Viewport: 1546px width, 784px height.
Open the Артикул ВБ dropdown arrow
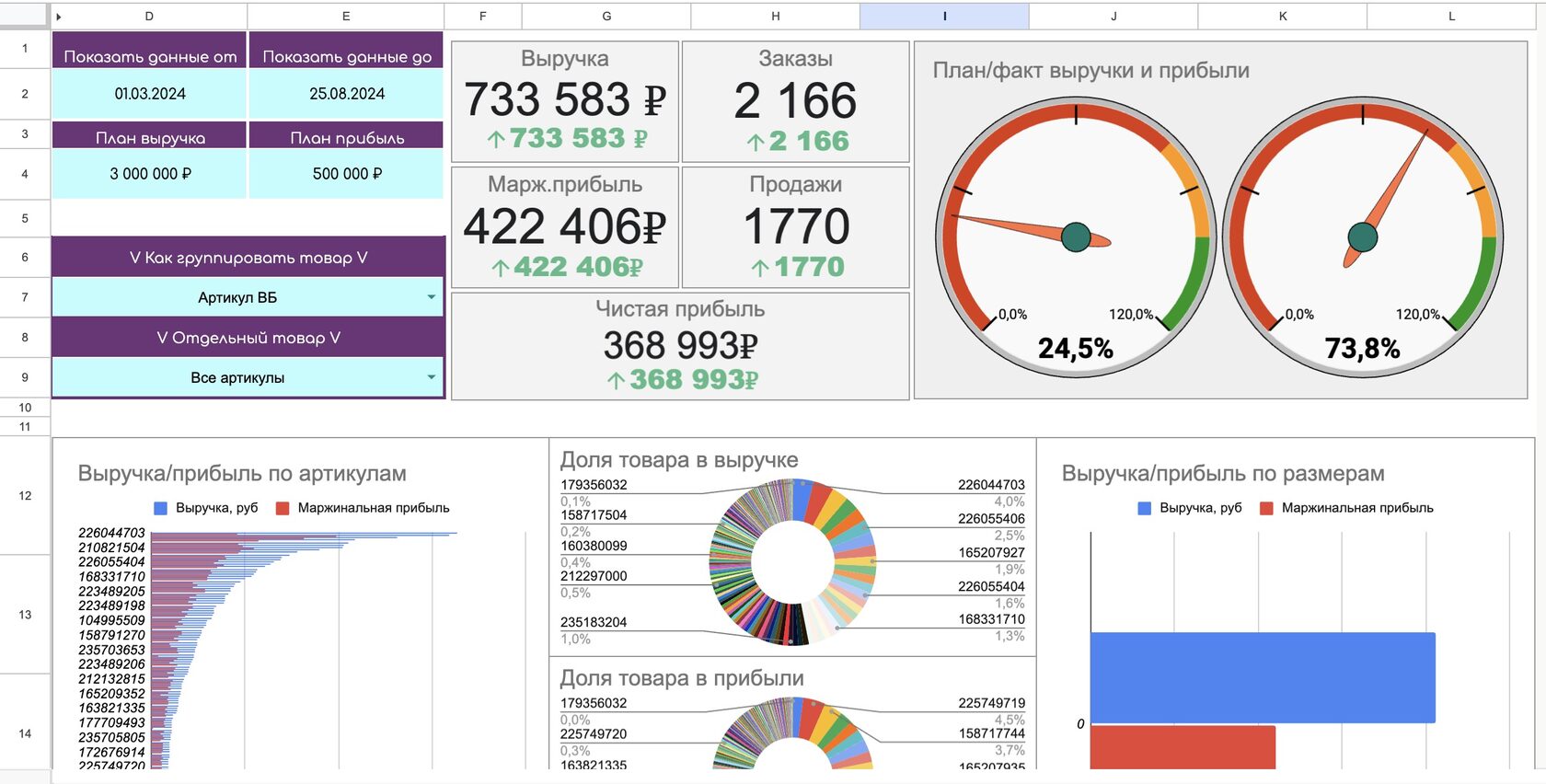click(x=431, y=297)
